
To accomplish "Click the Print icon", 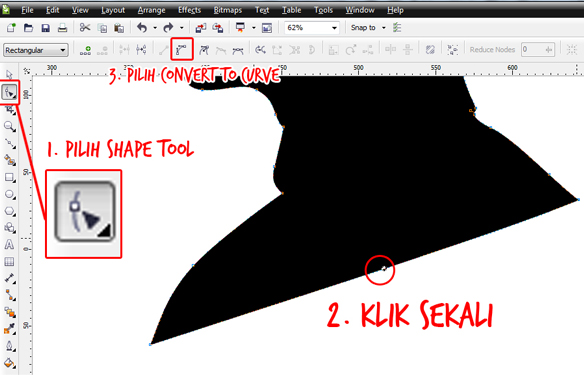I will 63,28.
